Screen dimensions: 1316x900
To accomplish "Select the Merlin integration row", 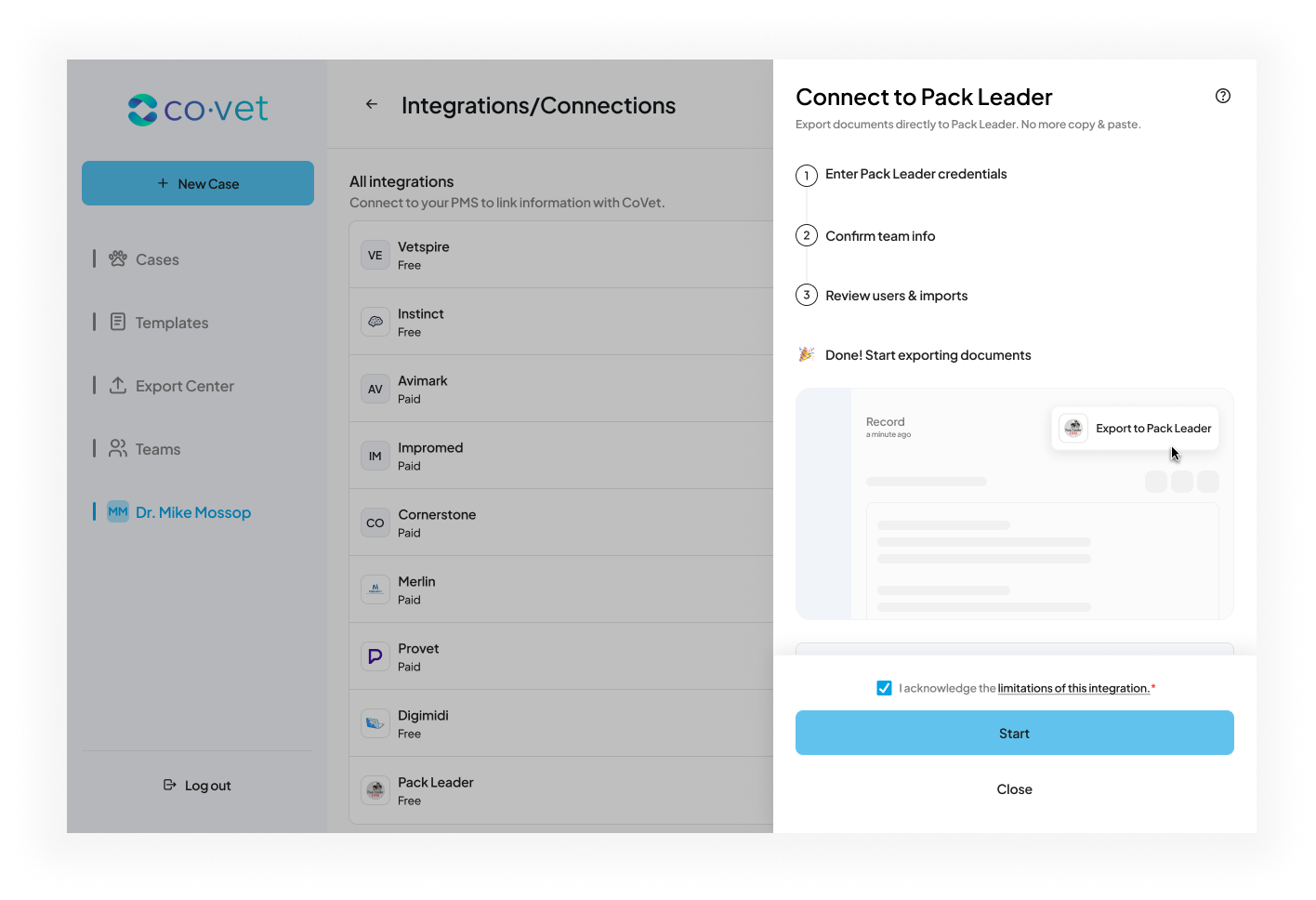I will coord(561,589).
